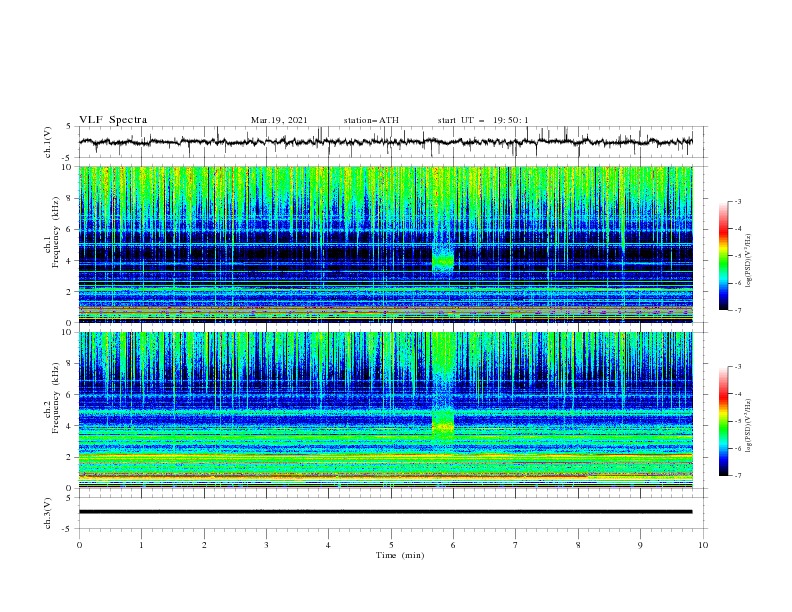Click the ch.2 color scale bar
Image resolution: width=792 pixels, height=612 pixels.
[723, 421]
